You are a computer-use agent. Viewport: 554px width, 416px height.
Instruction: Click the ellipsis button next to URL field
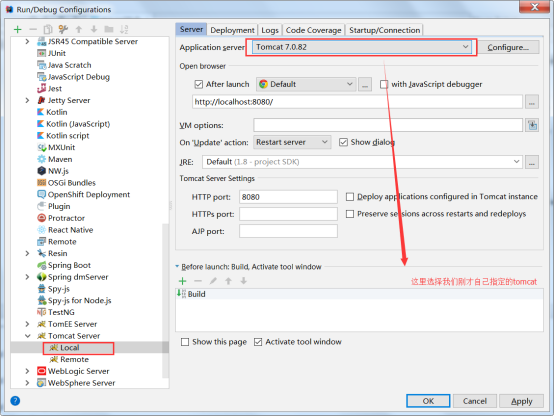tap(532, 102)
